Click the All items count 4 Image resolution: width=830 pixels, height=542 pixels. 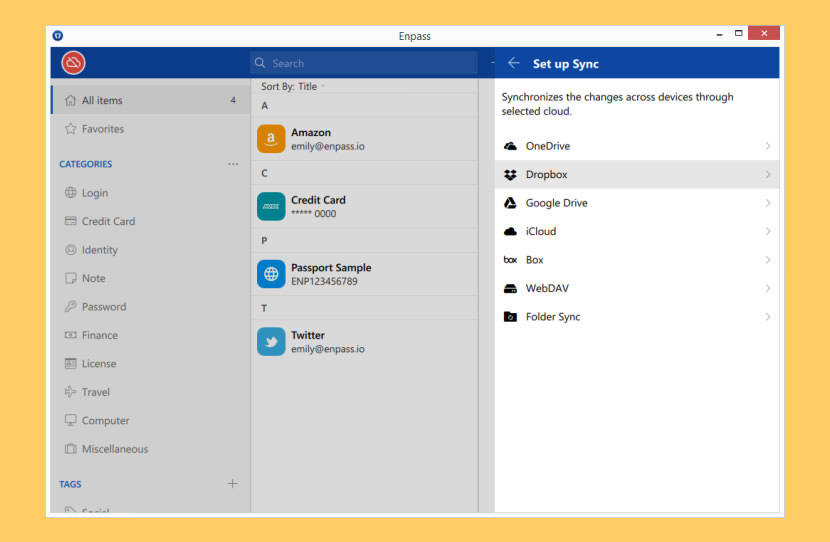pos(233,100)
